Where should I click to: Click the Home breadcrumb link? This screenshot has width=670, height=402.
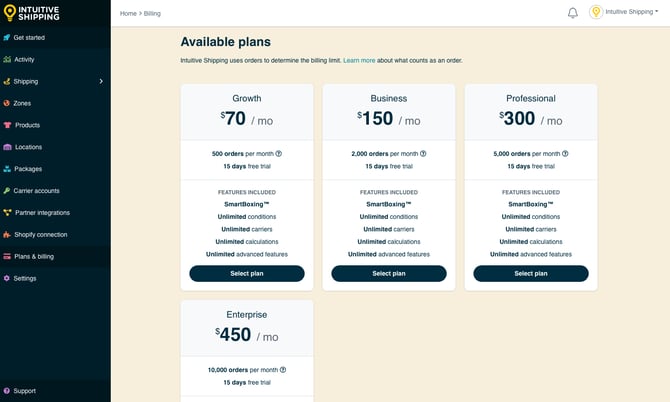pos(128,13)
